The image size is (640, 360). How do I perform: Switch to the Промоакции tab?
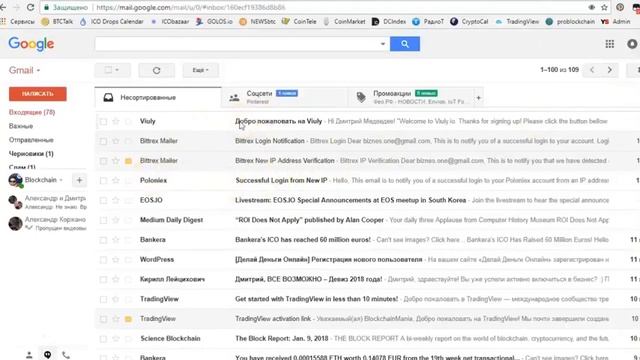[x=411, y=98]
